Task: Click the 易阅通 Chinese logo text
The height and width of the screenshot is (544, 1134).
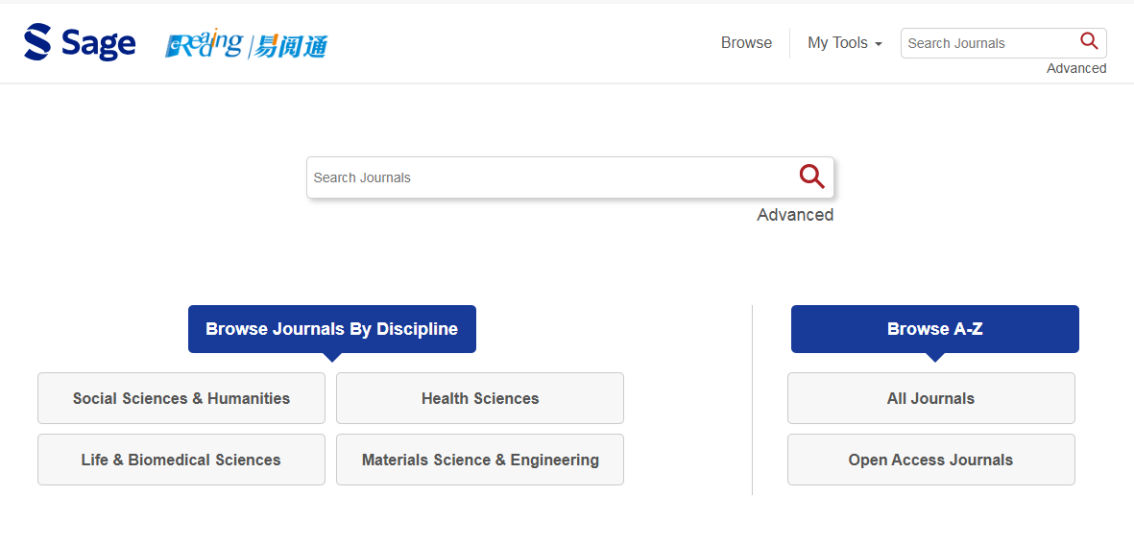Action: 291,45
